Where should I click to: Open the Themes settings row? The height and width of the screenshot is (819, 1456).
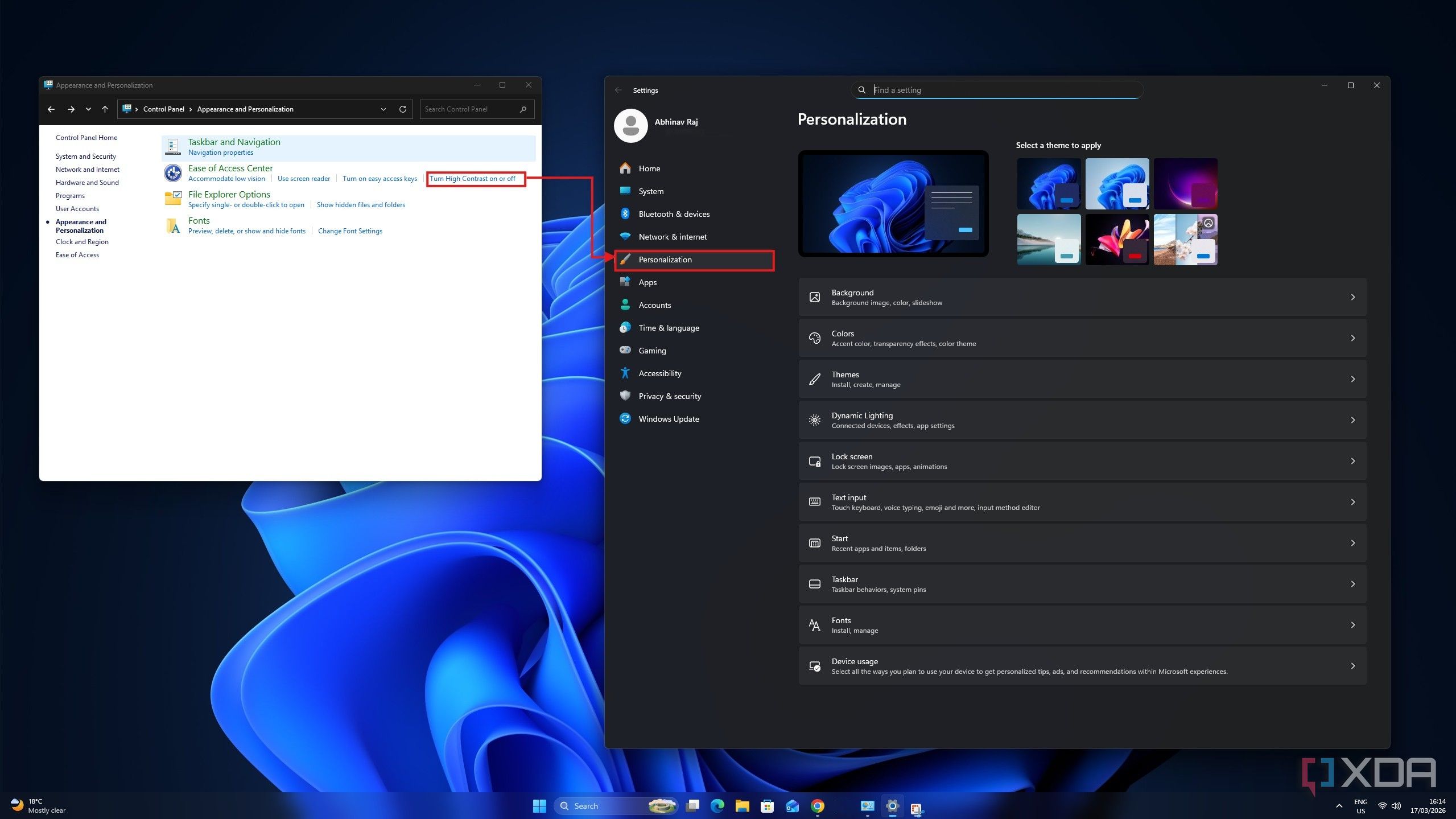coord(1082,379)
